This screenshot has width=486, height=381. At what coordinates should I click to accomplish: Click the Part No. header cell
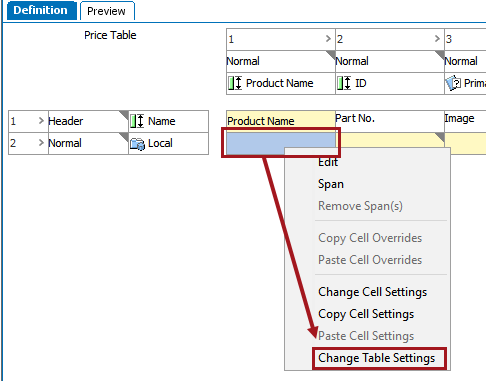pos(390,121)
